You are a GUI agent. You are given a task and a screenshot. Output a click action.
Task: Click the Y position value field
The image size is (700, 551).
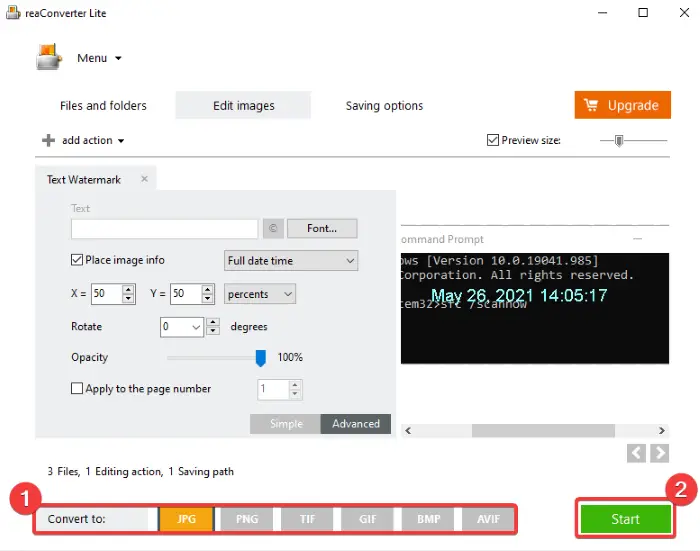click(185, 293)
